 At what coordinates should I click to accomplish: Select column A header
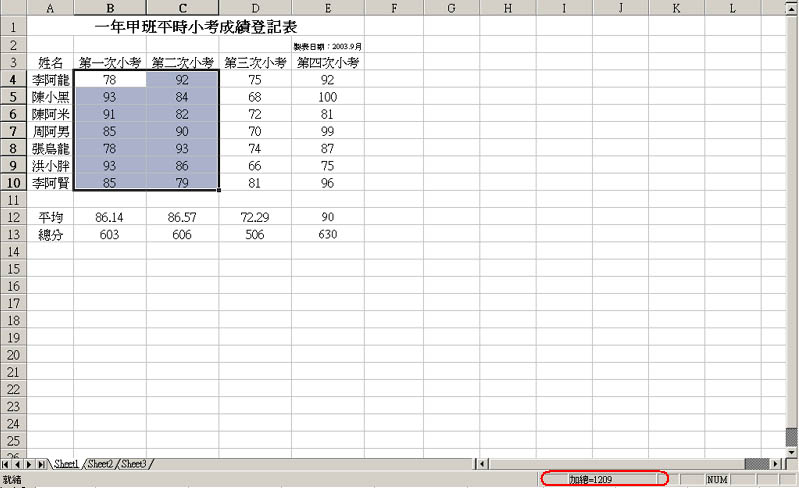[51, 8]
